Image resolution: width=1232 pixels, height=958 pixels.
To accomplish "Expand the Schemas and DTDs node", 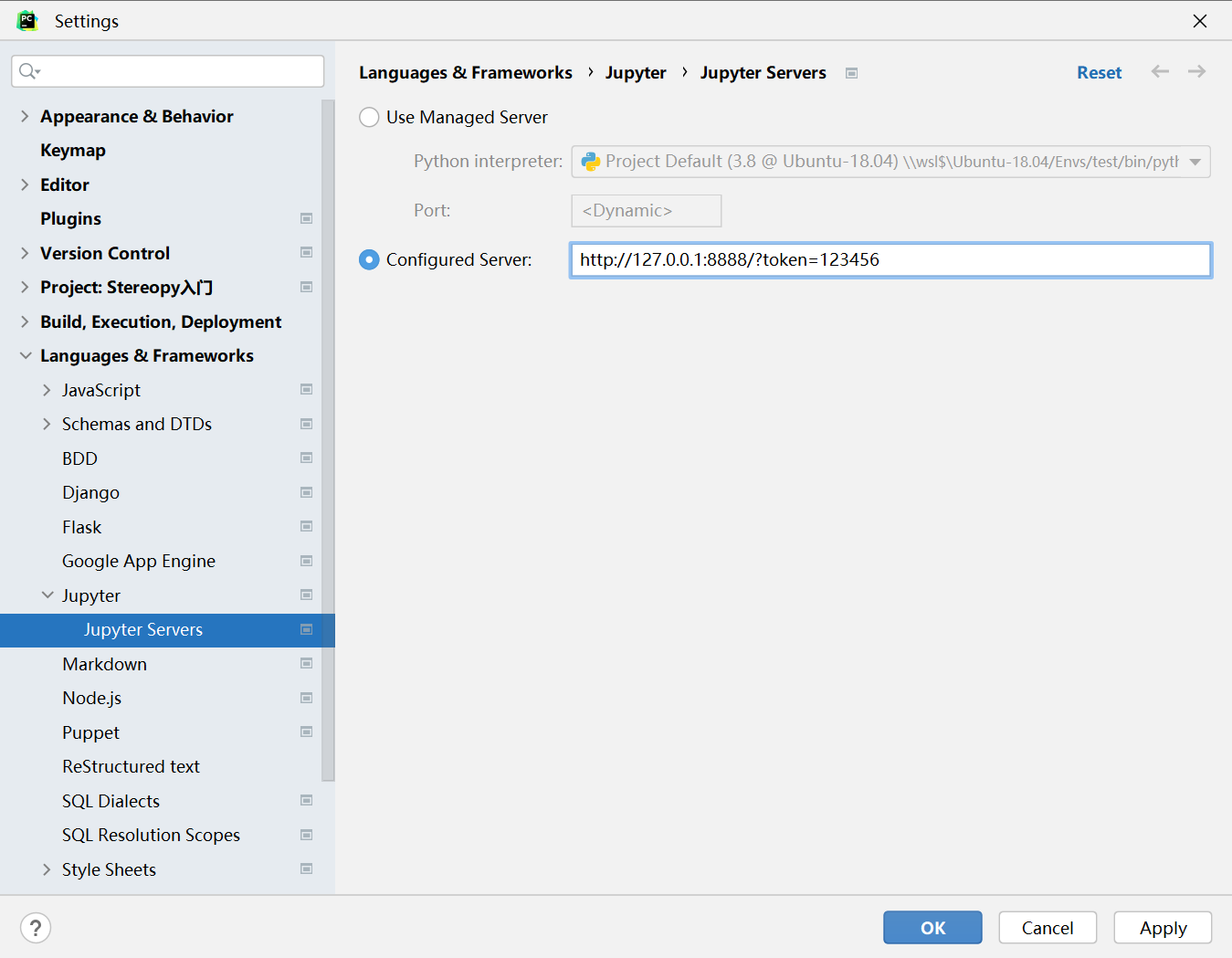I will coord(47,424).
